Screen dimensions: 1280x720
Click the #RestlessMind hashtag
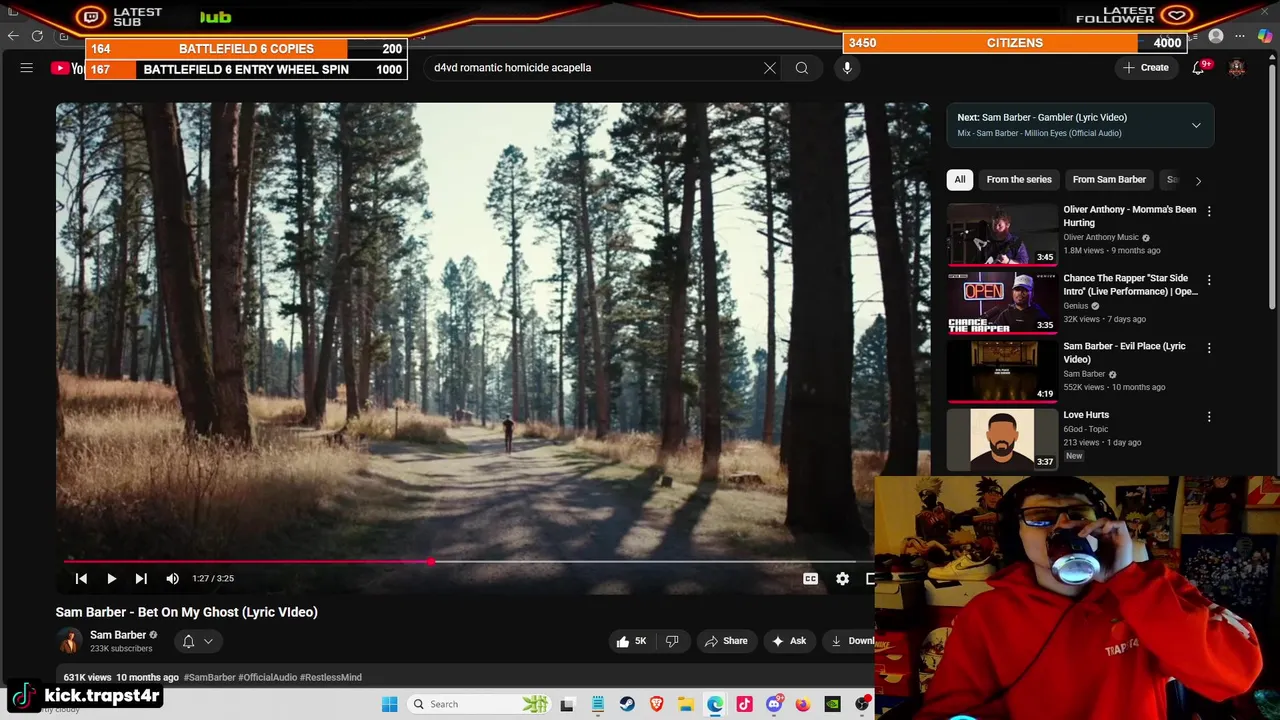click(x=331, y=677)
